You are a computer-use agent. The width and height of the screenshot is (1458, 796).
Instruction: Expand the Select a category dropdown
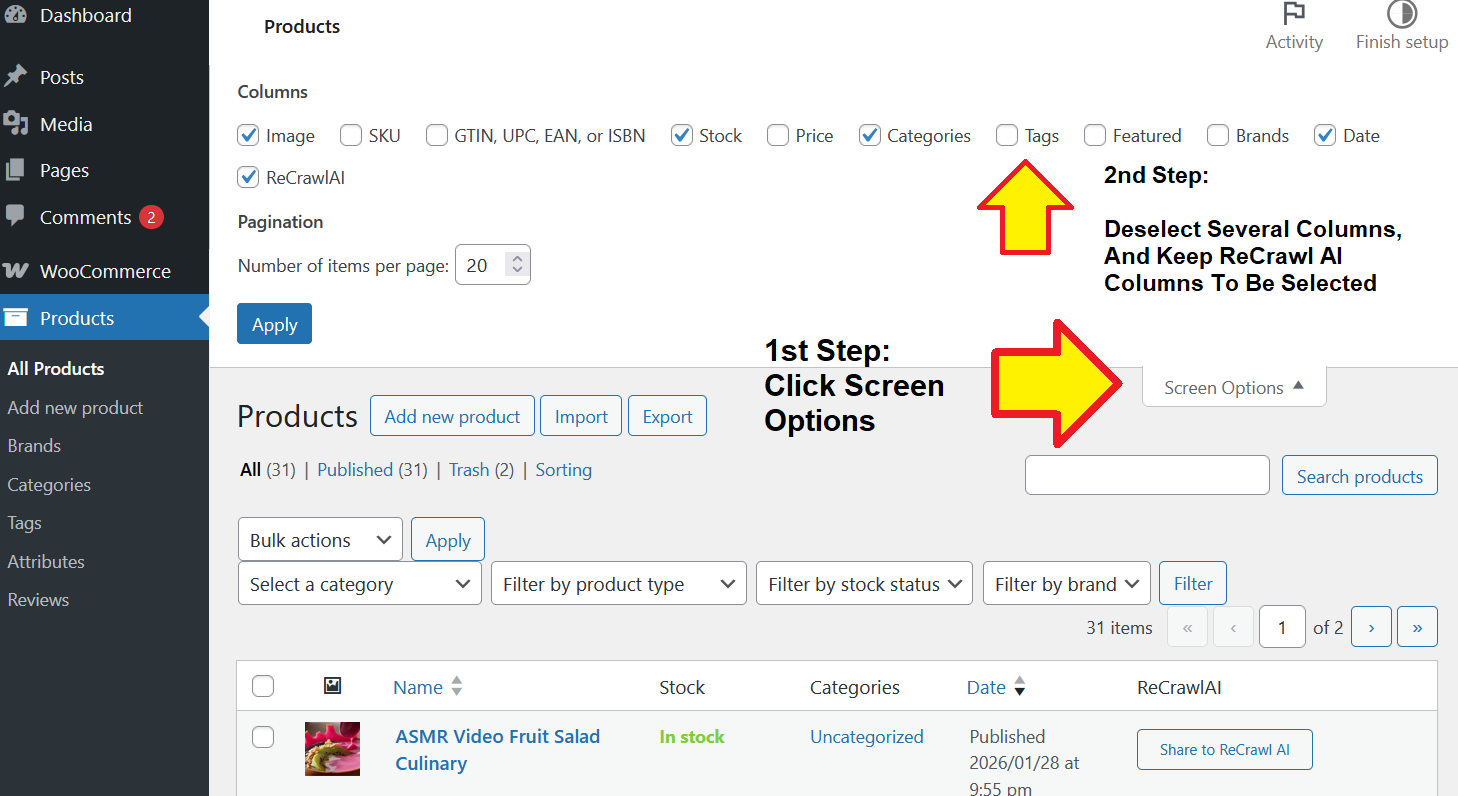tap(359, 584)
